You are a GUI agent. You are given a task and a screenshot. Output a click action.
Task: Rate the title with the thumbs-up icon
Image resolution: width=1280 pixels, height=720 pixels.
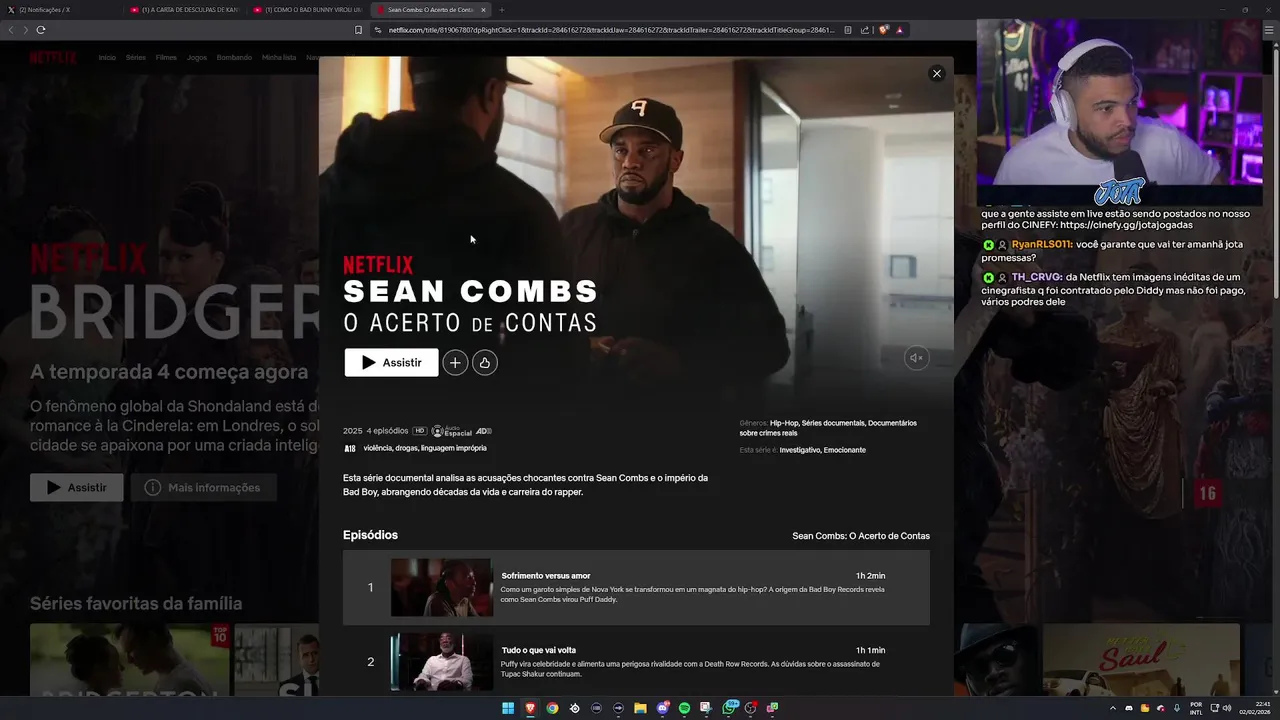485,363
